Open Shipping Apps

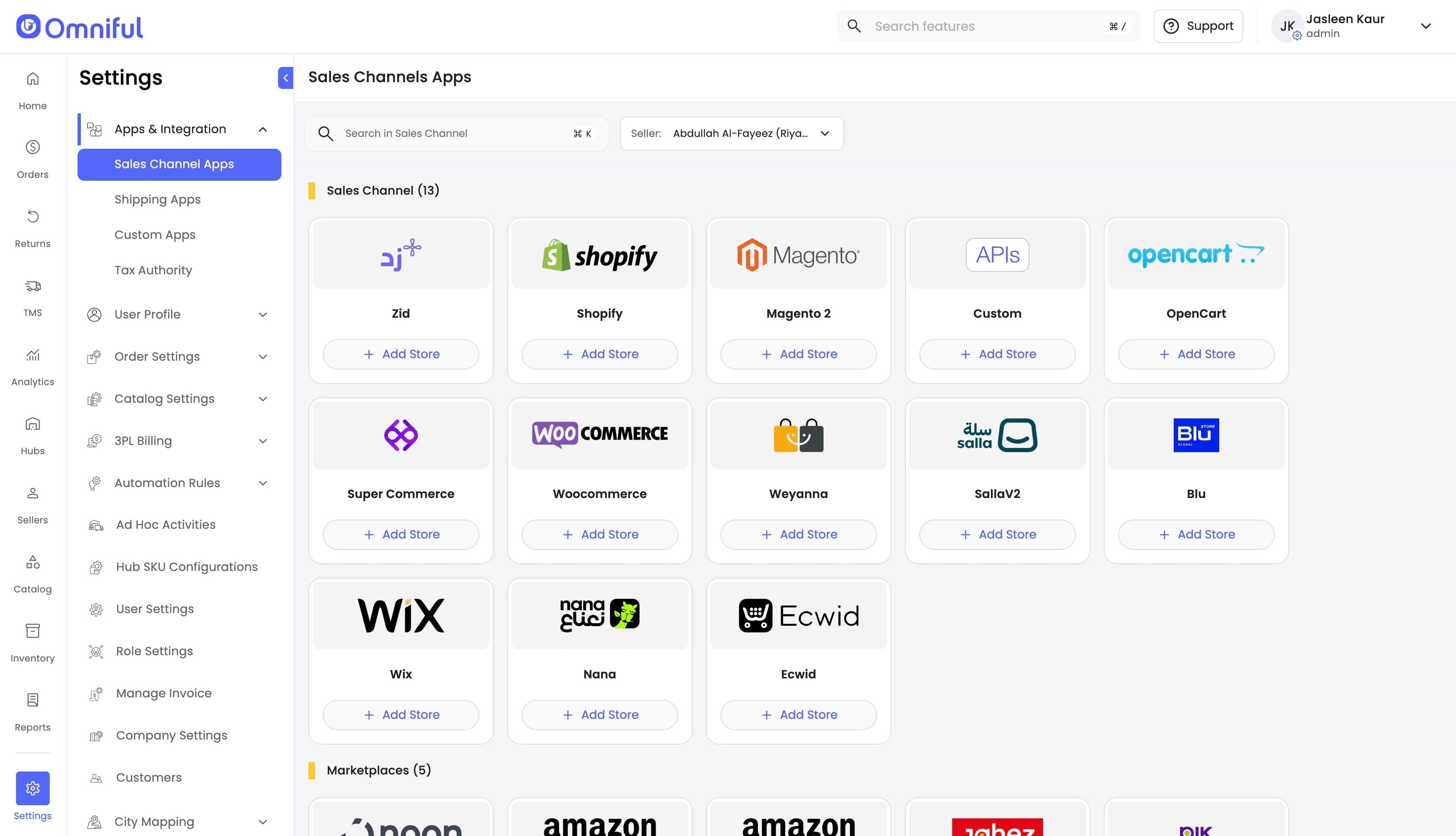(157, 199)
